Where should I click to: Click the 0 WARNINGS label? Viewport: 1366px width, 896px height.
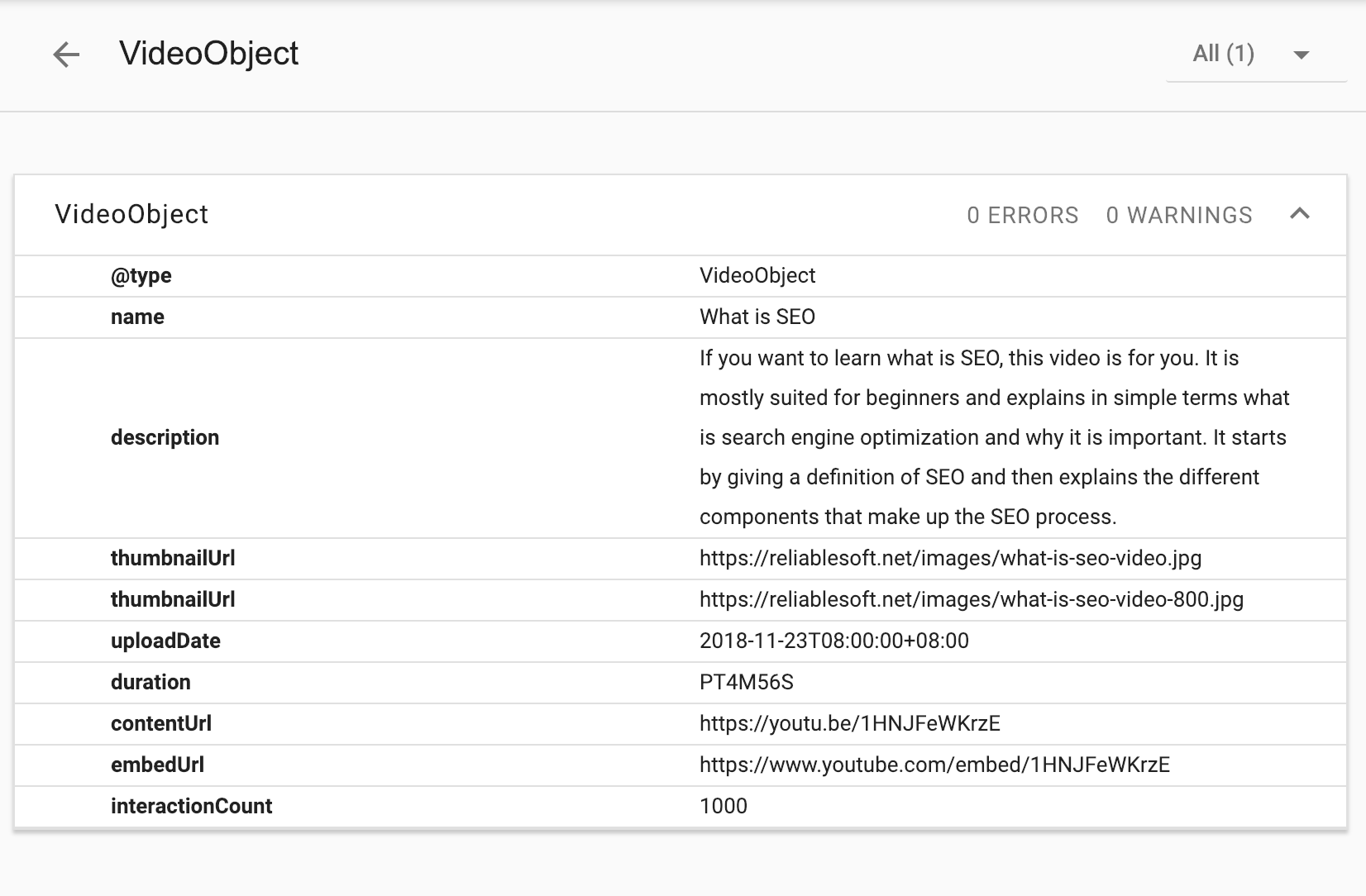(x=1178, y=215)
